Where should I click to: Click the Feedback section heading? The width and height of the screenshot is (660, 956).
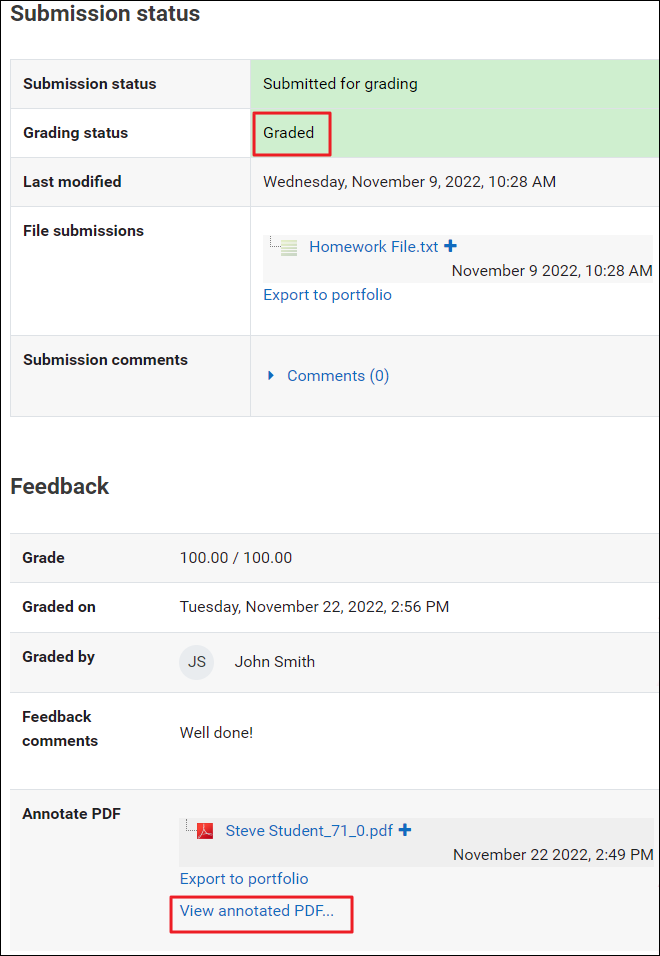pos(60,487)
